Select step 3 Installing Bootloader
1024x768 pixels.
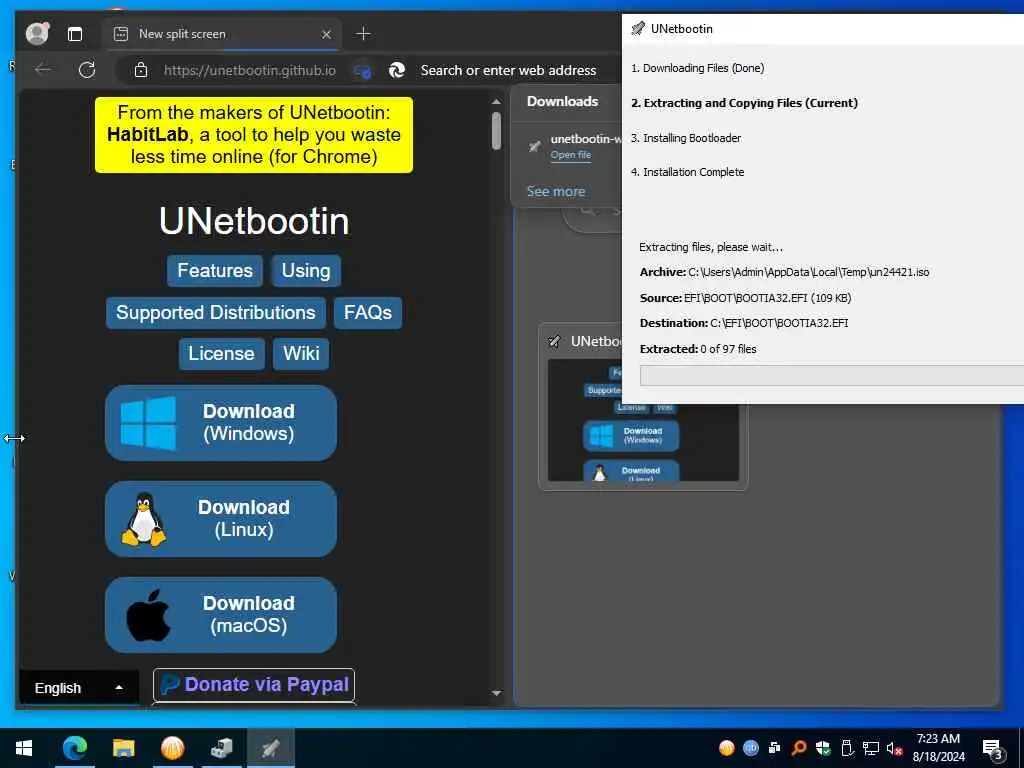[686, 138]
